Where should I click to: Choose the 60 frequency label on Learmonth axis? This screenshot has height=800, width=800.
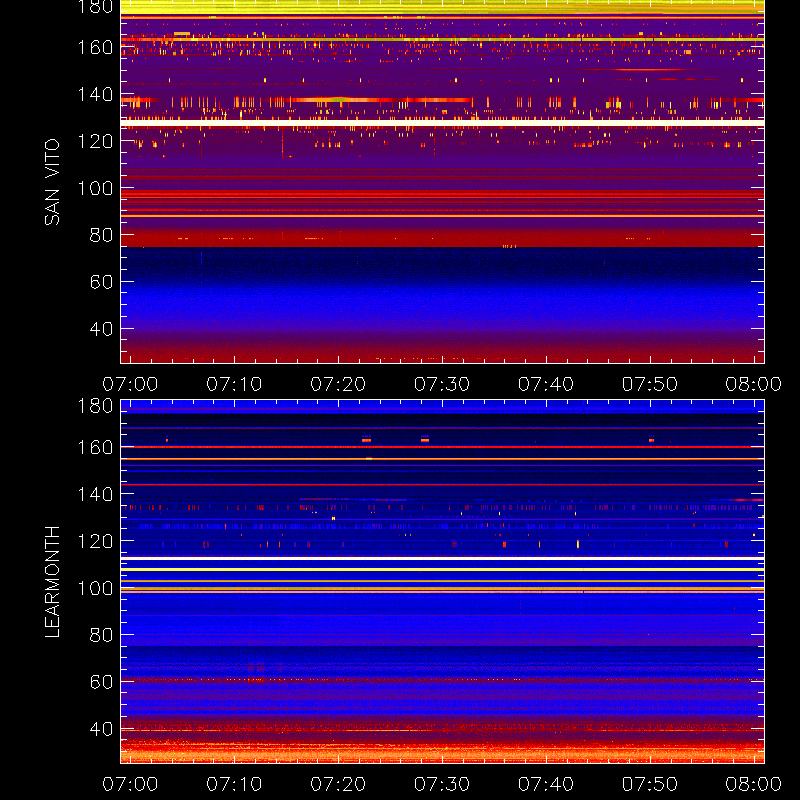tap(101, 682)
